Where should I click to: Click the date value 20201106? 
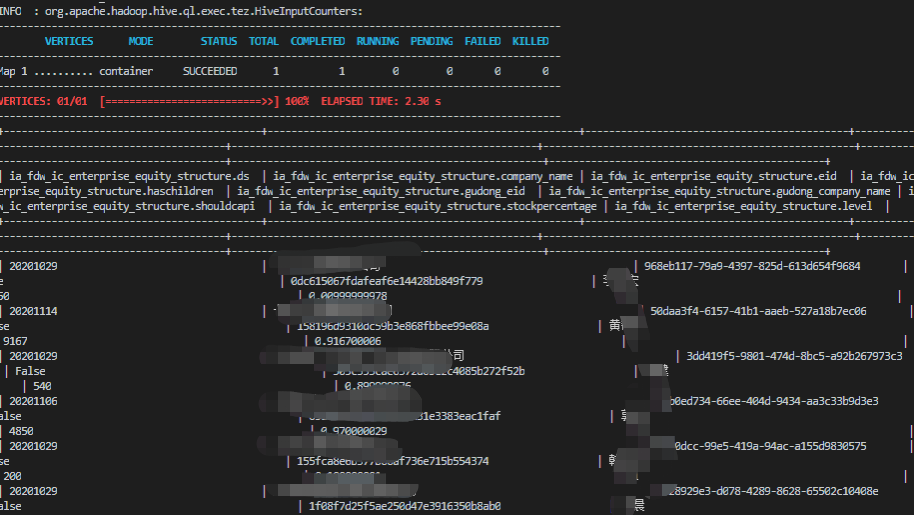(33, 401)
